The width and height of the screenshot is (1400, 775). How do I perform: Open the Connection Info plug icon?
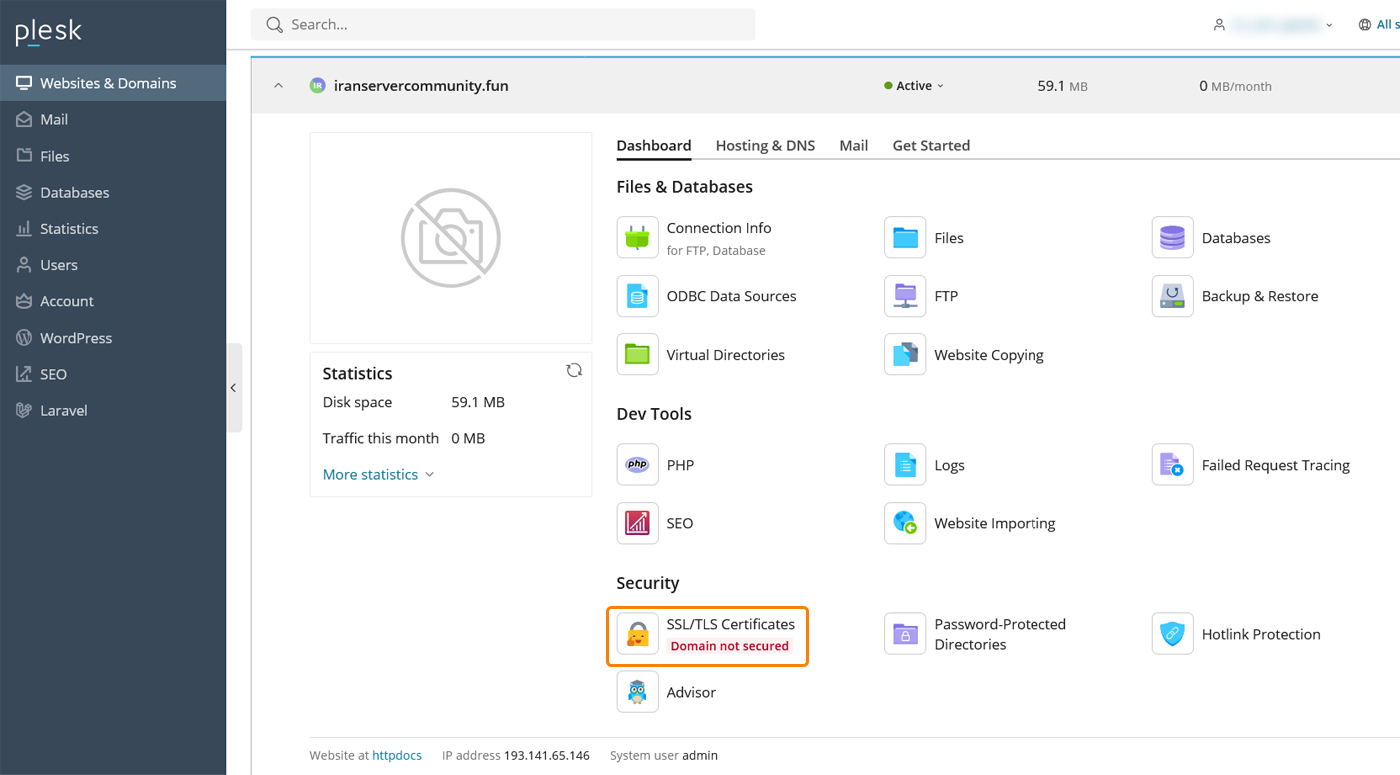637,238
